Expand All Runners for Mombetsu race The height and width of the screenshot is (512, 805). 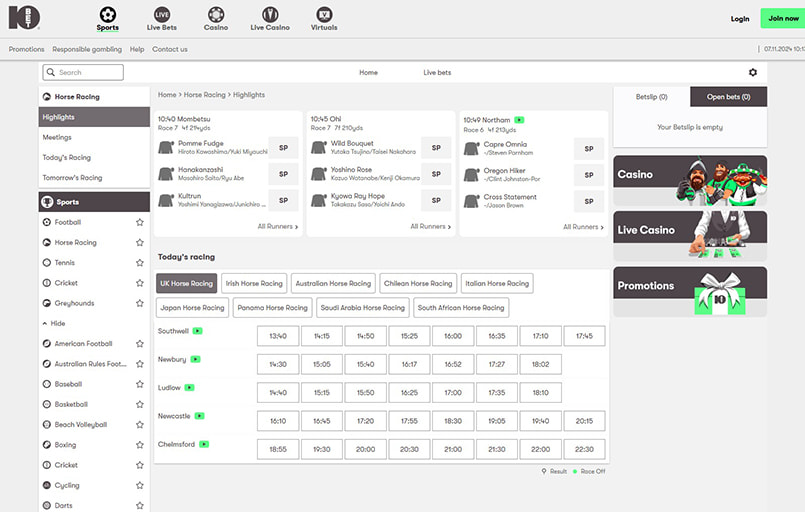click(x=277, y=227)
